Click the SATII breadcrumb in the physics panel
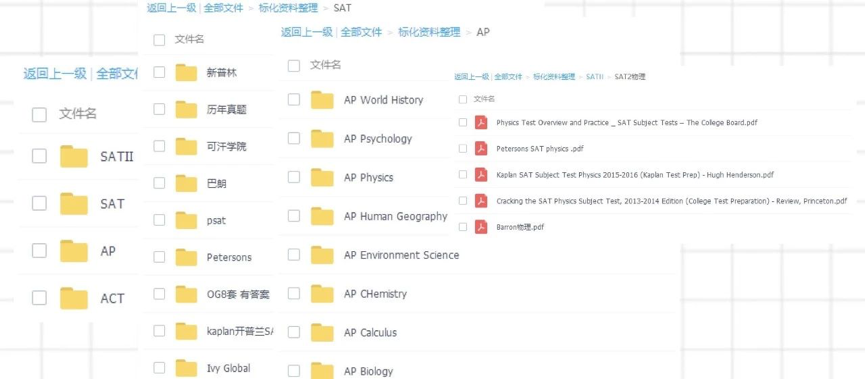Viewport: 865px width, 379px height. click(x=595, y=77)
